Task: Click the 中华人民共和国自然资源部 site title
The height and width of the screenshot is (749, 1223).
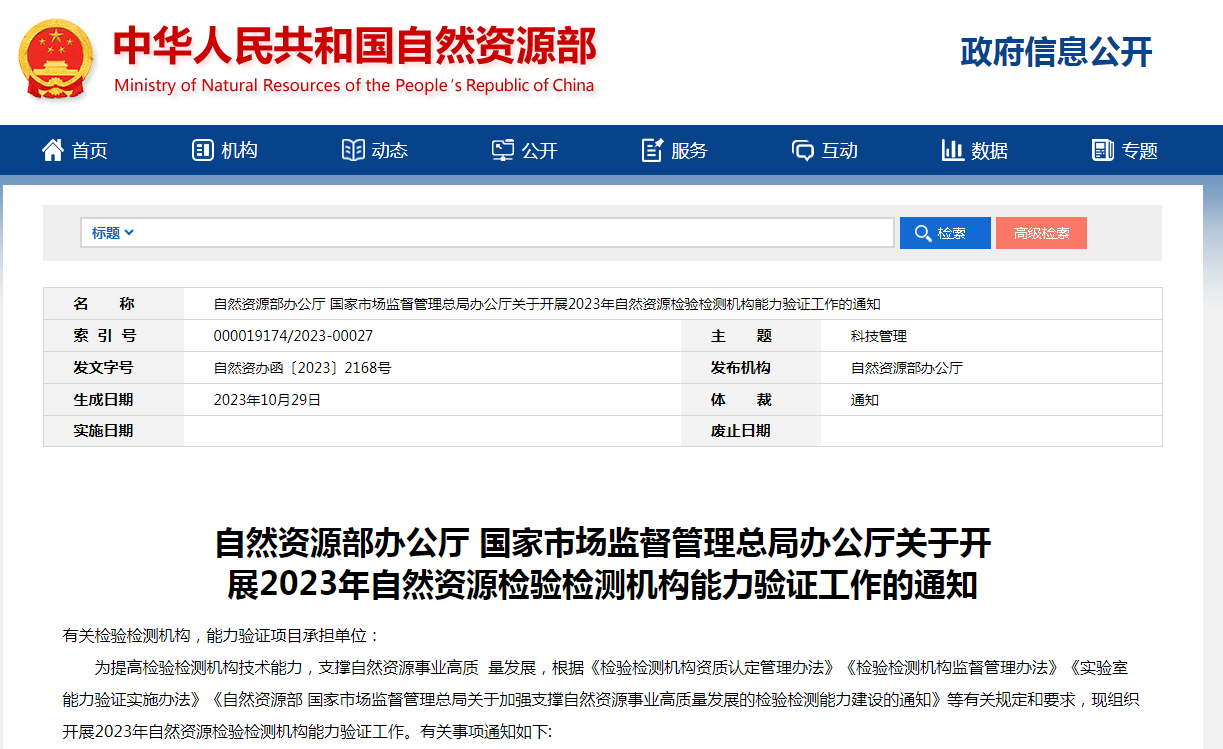Action: pyautogui.click(x=355, y=46)
